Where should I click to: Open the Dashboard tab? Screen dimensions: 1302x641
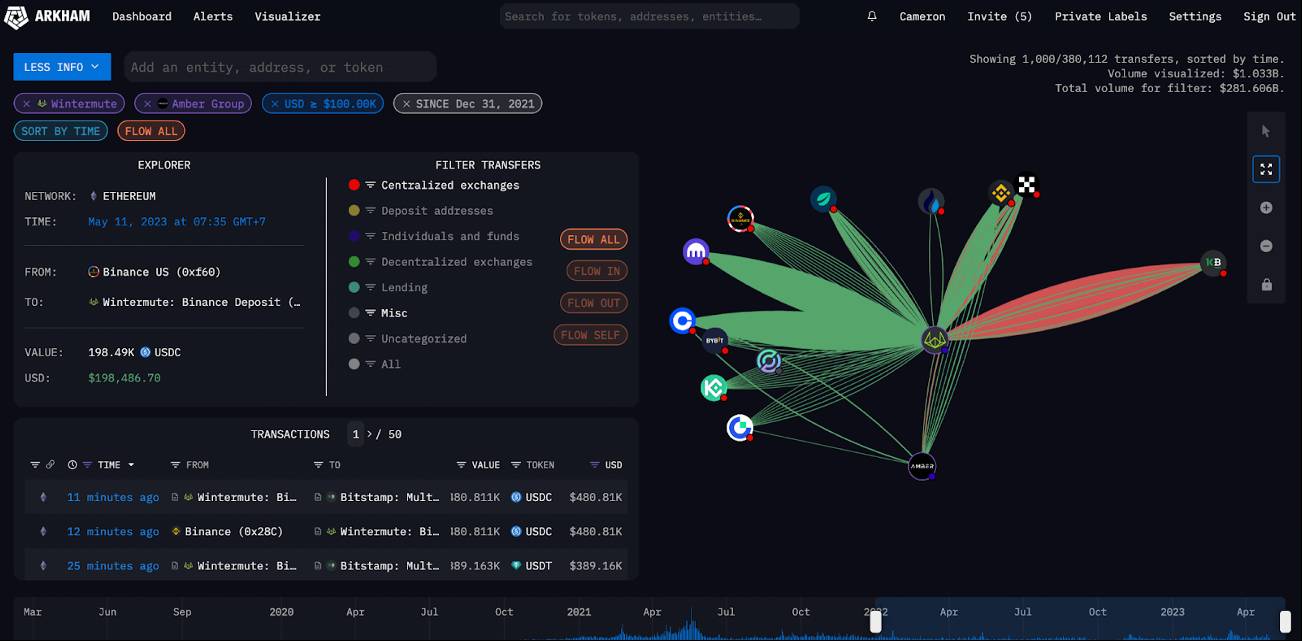(x=142, y=17)
